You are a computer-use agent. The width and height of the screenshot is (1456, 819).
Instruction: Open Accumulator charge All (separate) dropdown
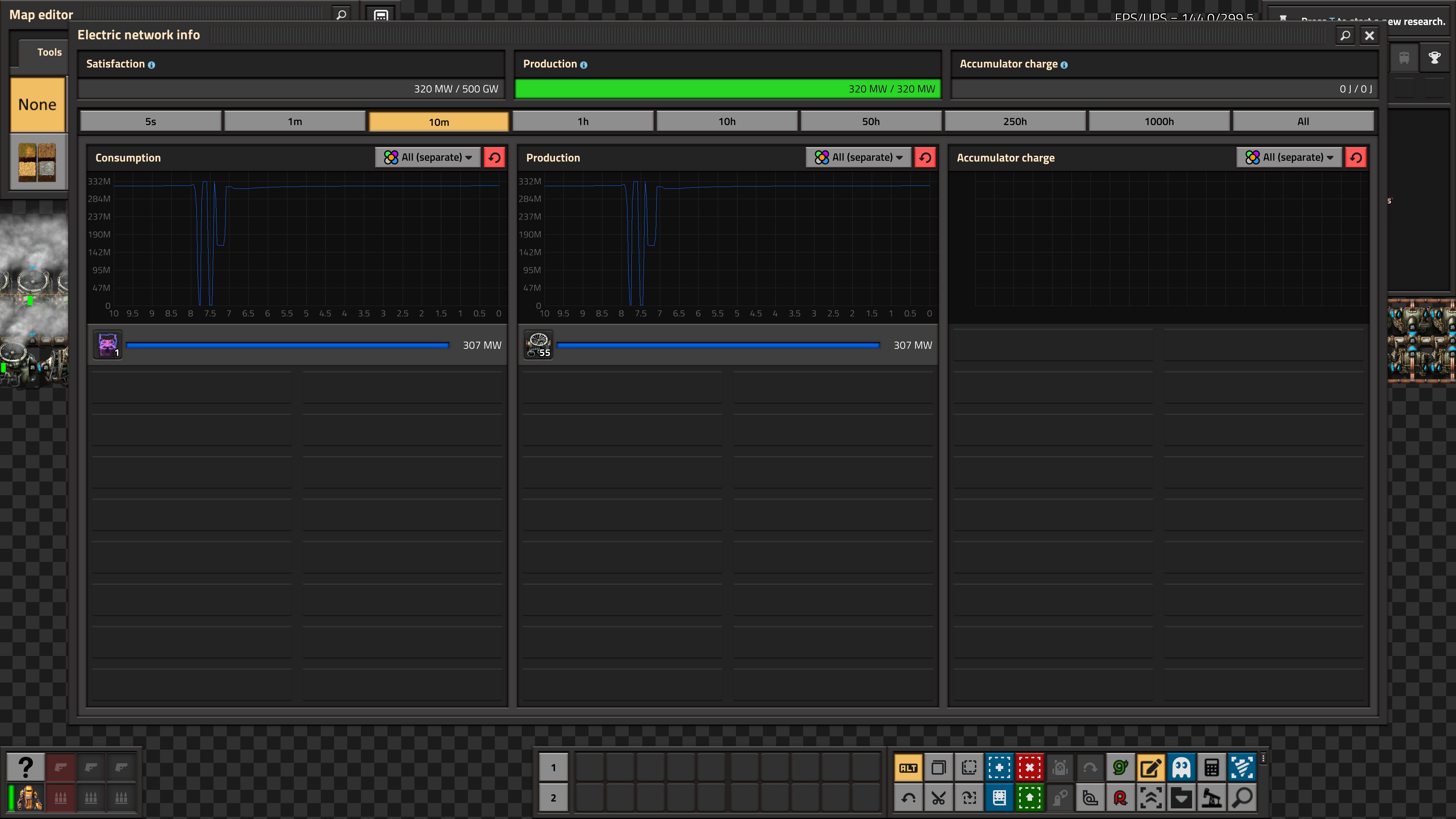coord(1289,157)
